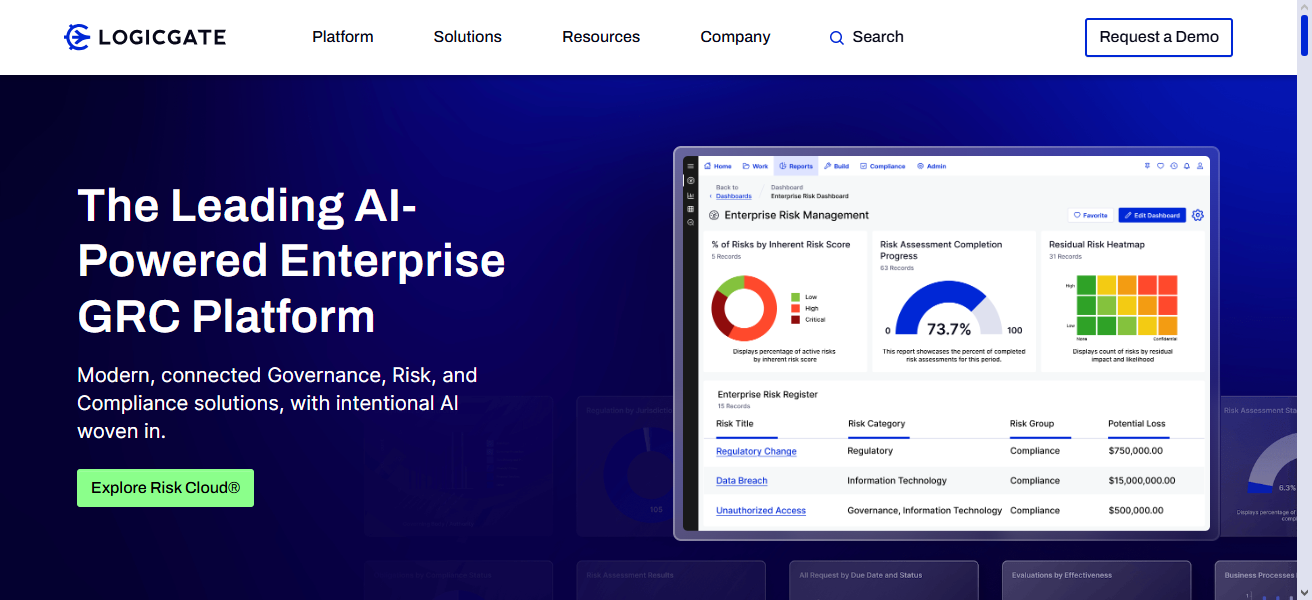Click the table grid icon in the dashboard sidebar

690,208
